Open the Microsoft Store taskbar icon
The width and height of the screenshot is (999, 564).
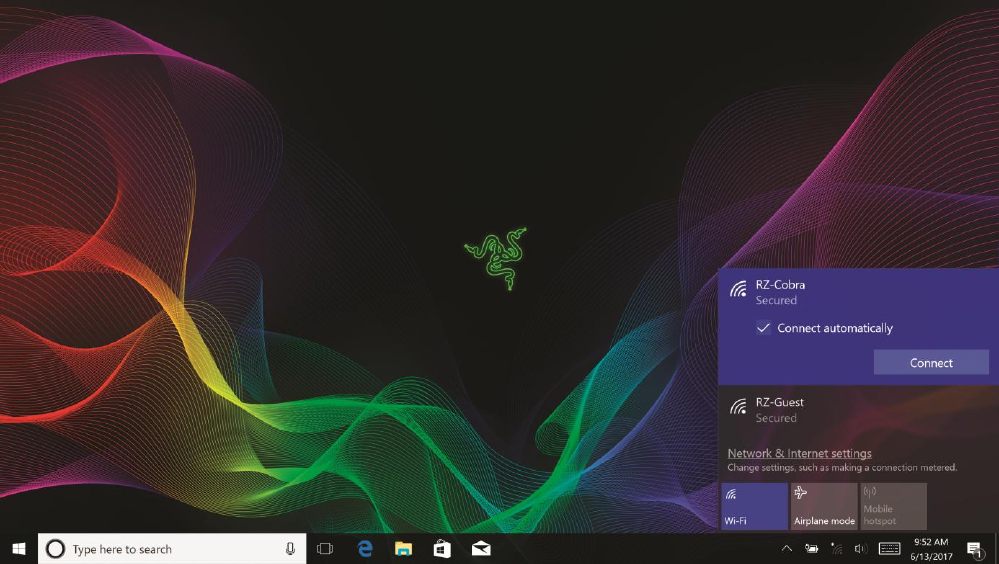[442, 549]
